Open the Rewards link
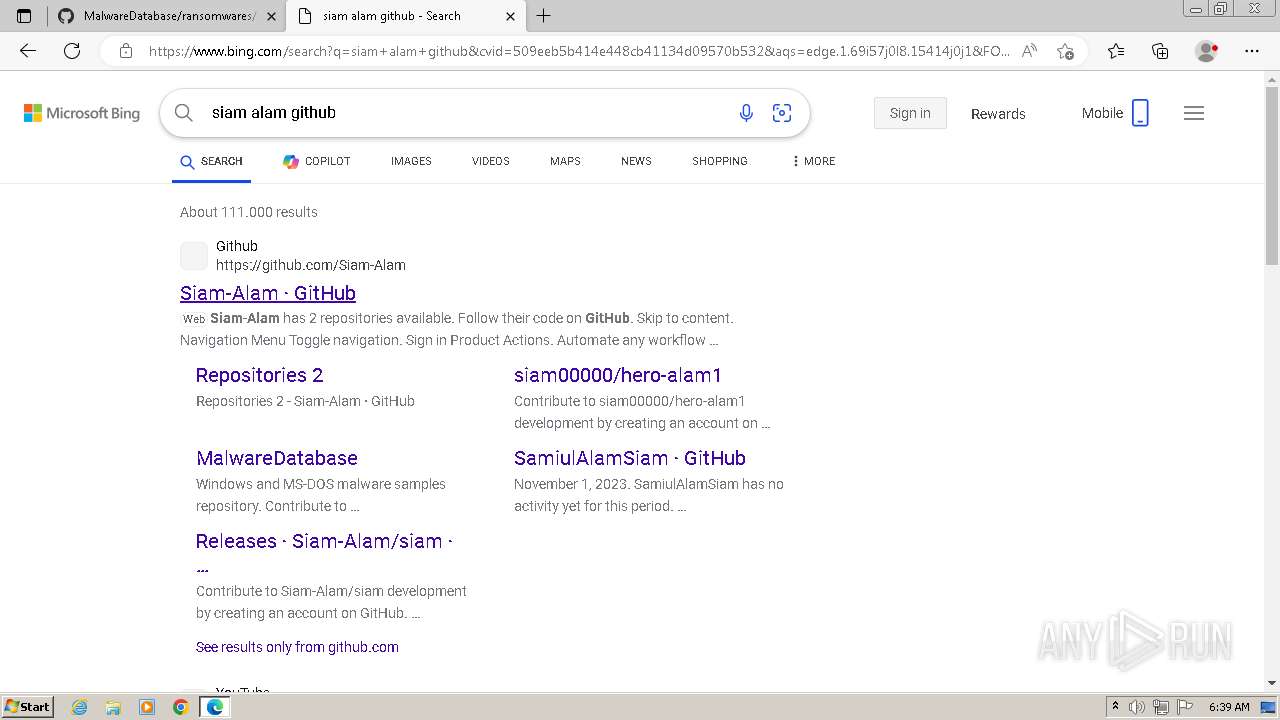Screen dimensions: 1280x720 pyautogui.click(x=998, y=114)
